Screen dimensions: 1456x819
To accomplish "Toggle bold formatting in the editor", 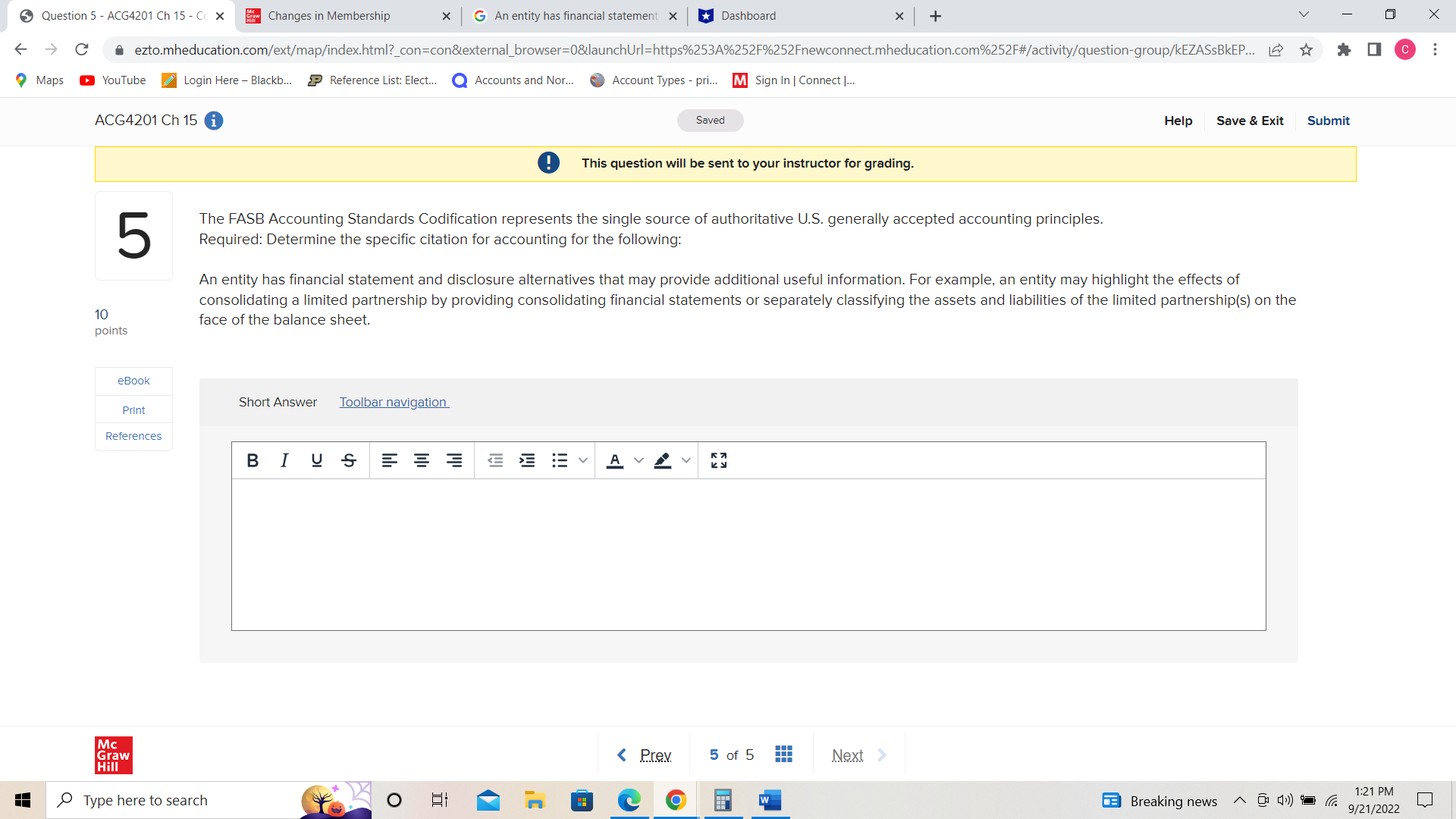I will [x=253, y=460].
